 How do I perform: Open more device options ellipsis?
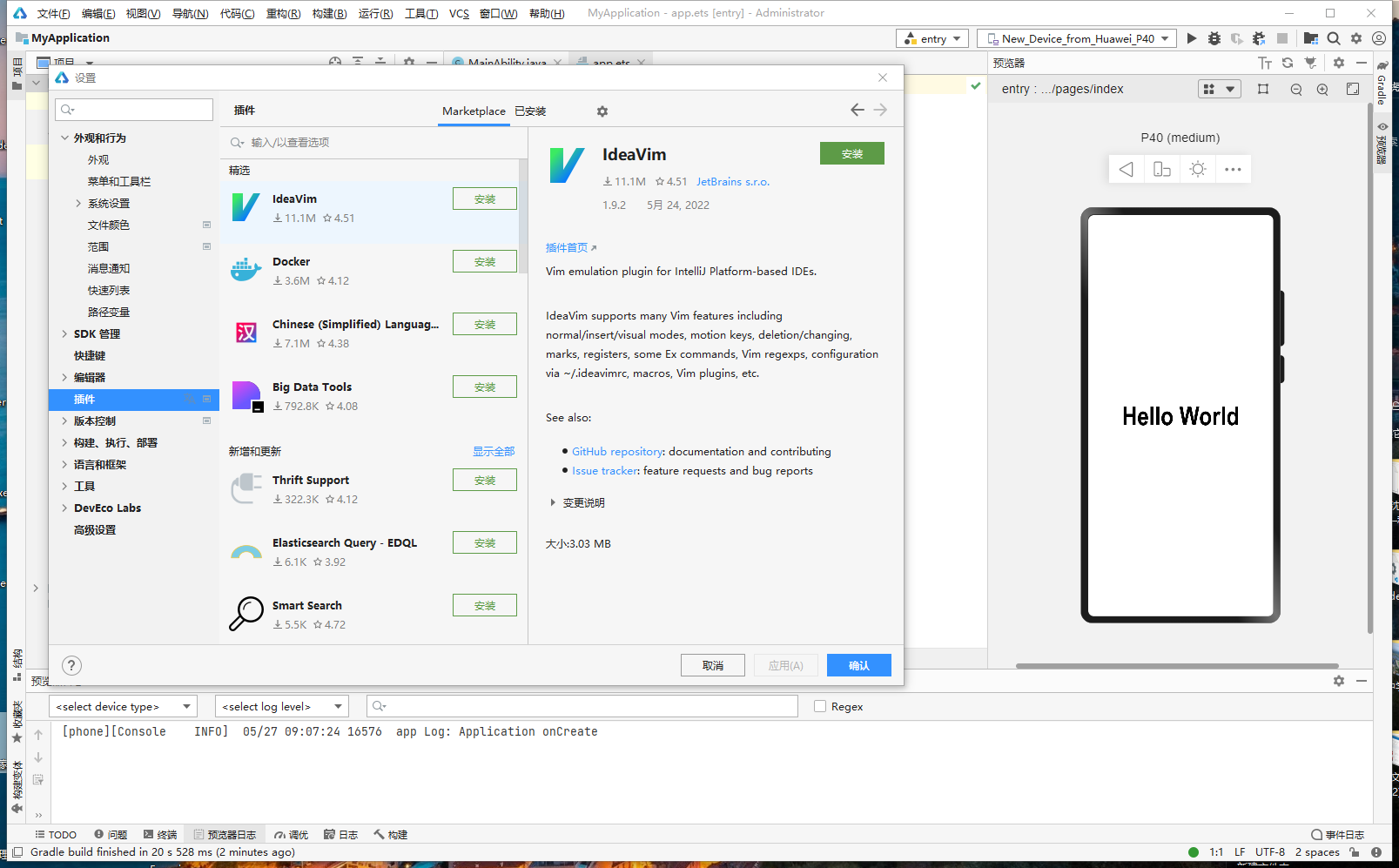[x=1233, y=169]
